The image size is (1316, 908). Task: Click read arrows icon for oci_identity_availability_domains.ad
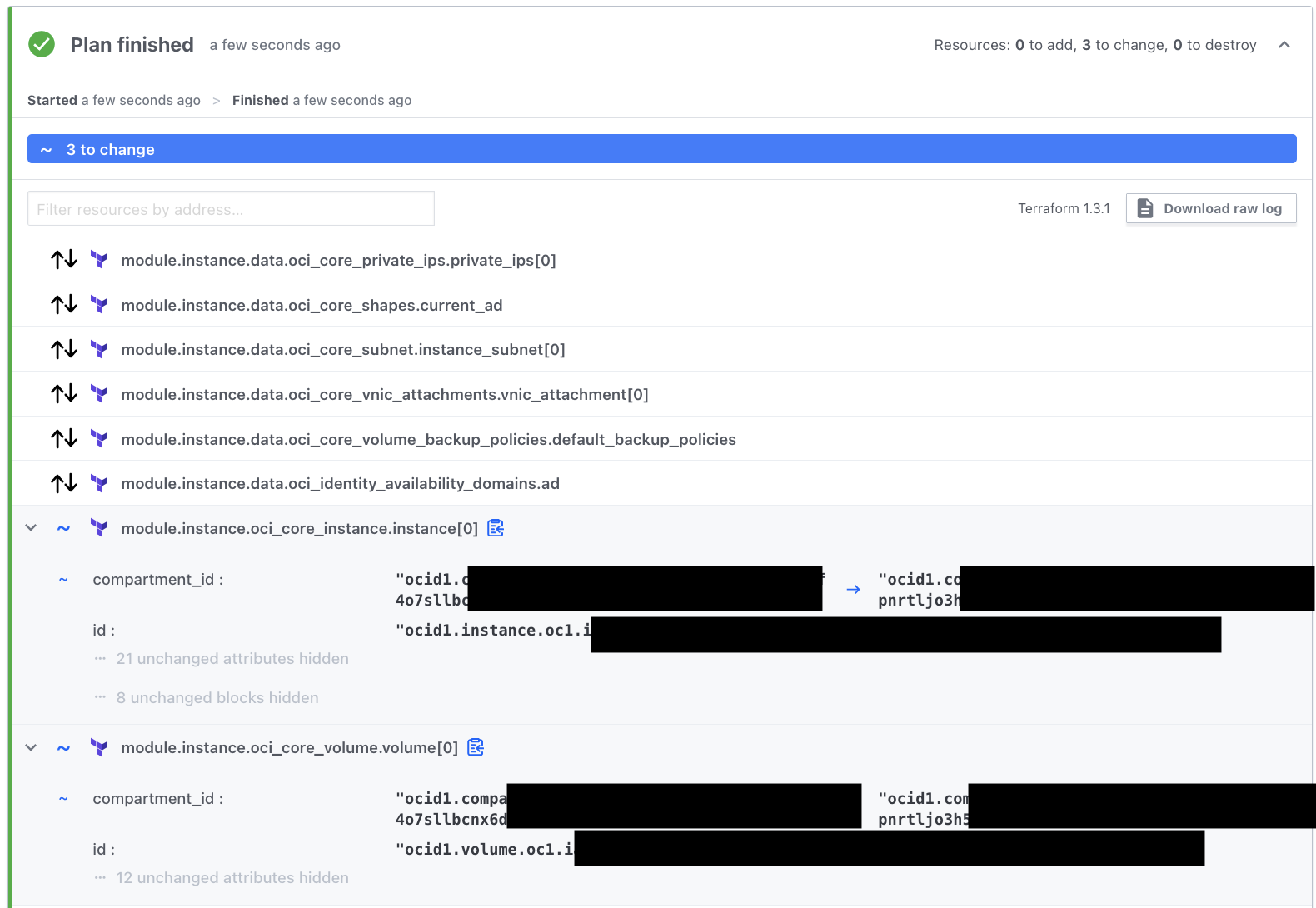click(64, 483)
